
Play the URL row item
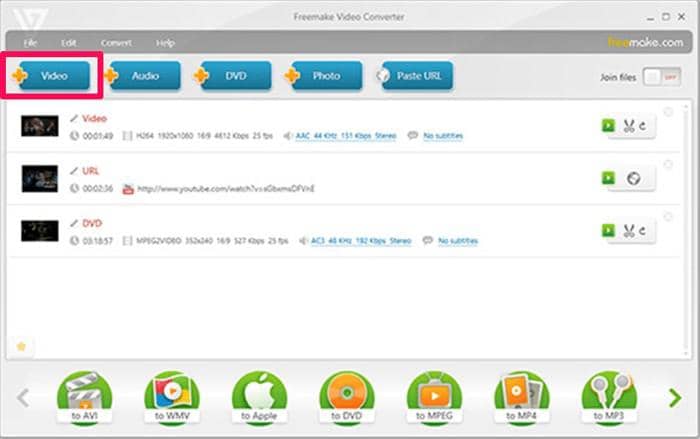click(x=608, y=178)
